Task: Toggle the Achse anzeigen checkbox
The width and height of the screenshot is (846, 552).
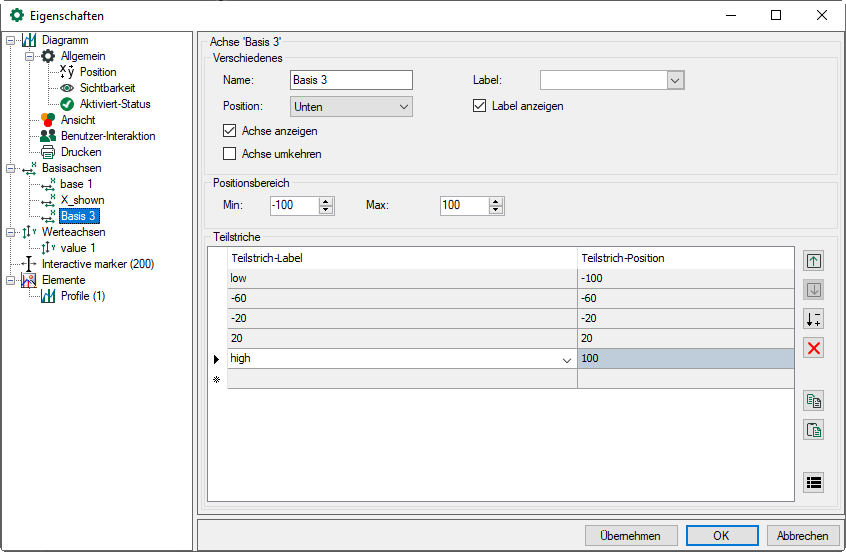Action: click(231, 131)
